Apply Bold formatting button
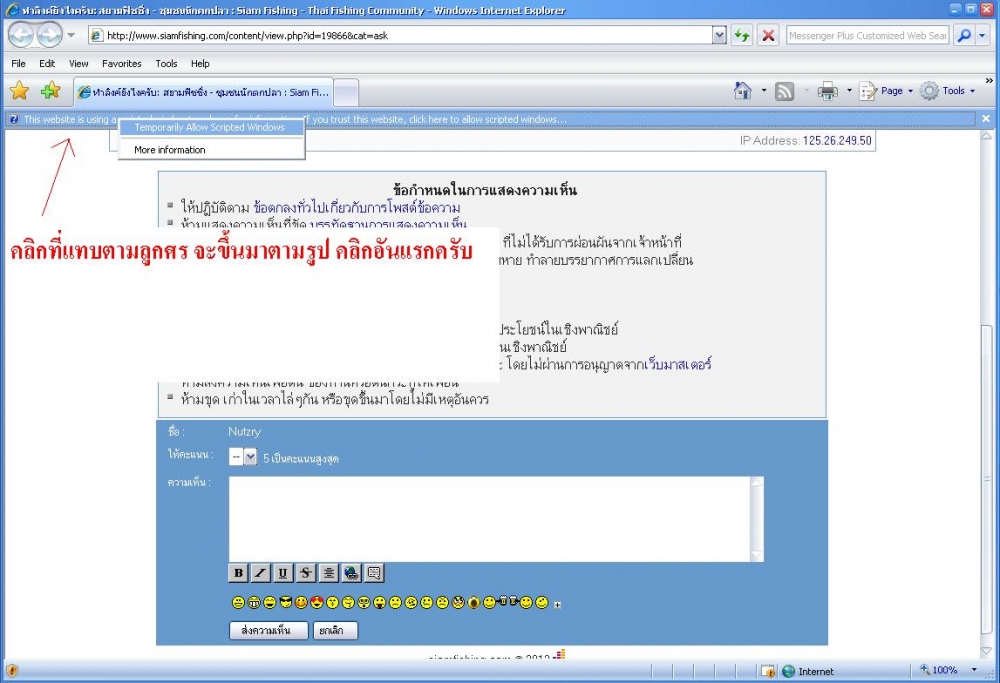Screen dimensions: 1000x683 click(x=238, y=573)
